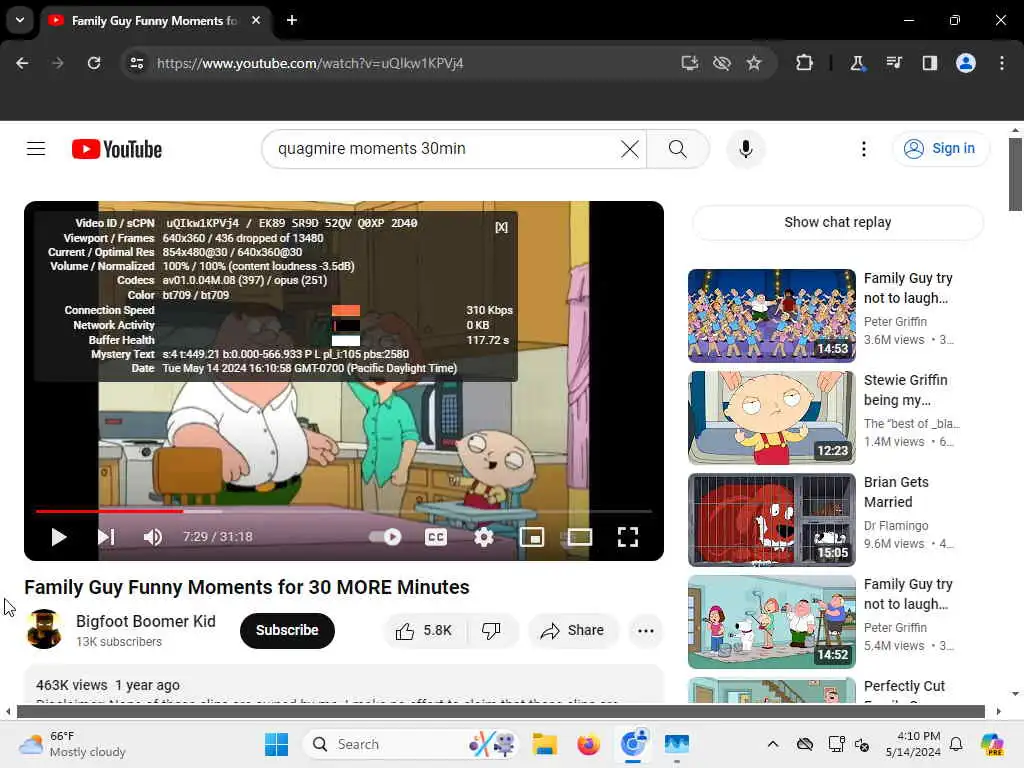Sign in to YouTube
Image resolution: width=1024 pixels, height=768 pixels.
940,149
